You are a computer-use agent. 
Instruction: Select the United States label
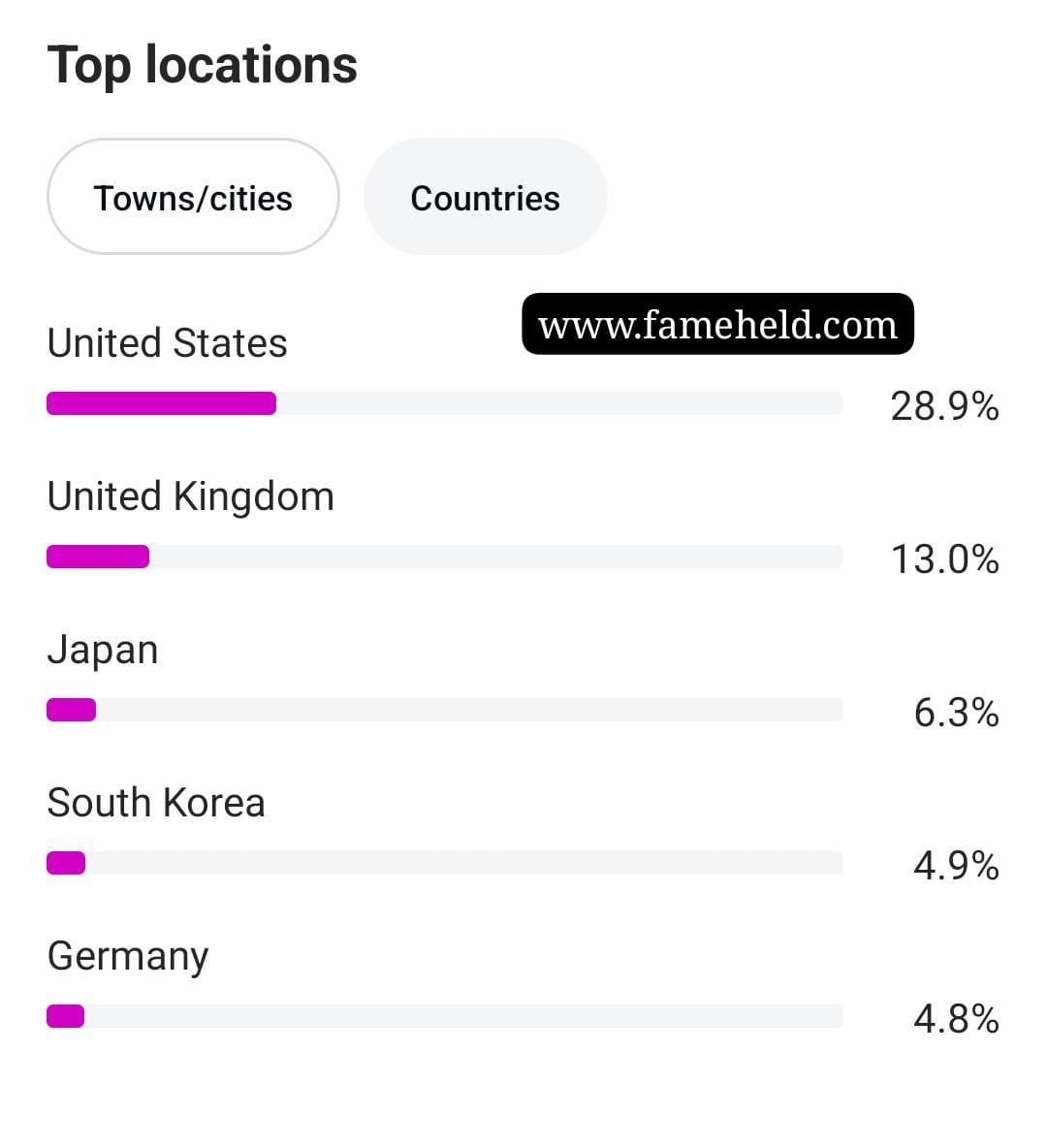(x=167, y=343)
